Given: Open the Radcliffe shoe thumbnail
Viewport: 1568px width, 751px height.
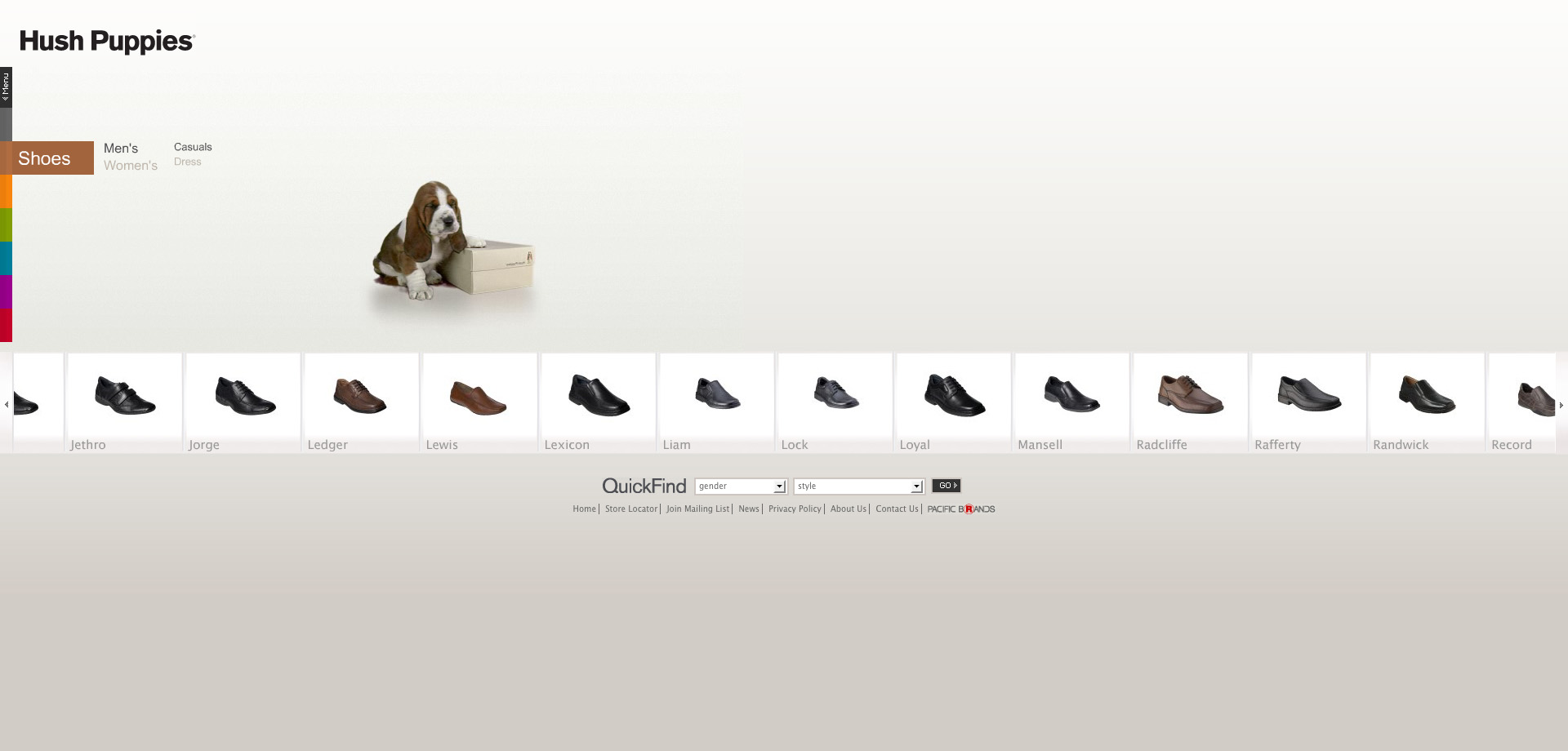Looking at the screenshot, I should click(x=1191, y=402).
